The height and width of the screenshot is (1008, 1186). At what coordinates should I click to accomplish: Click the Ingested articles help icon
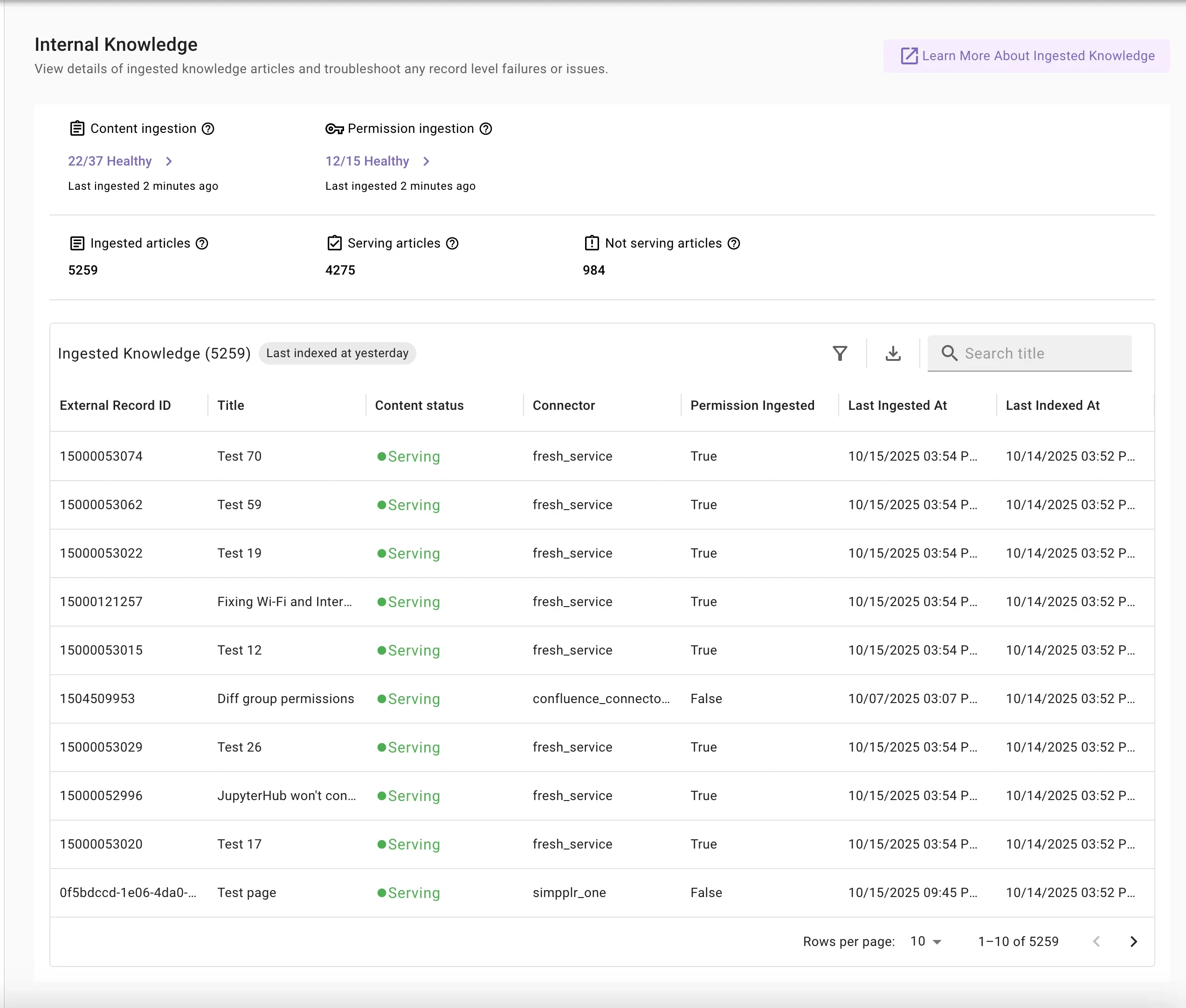(202, 243)
